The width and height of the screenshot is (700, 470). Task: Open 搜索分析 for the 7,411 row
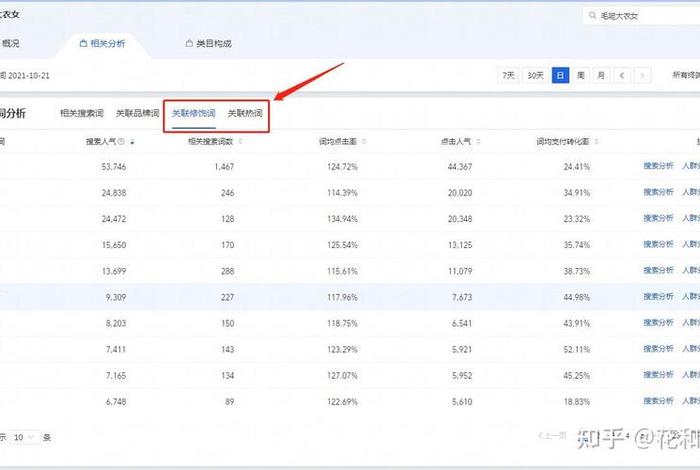658,349
